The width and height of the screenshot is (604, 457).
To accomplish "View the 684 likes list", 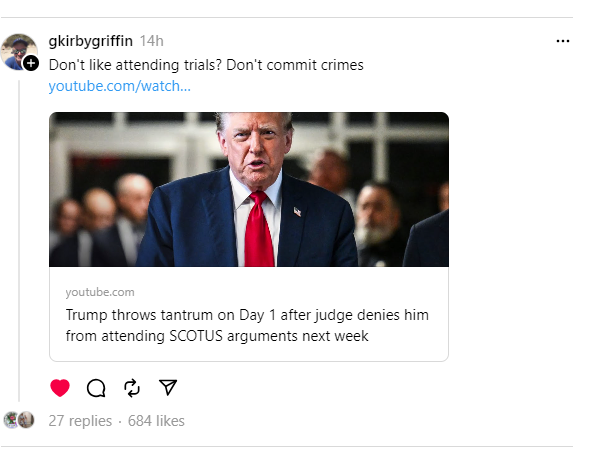I will [x=156, y=421].
